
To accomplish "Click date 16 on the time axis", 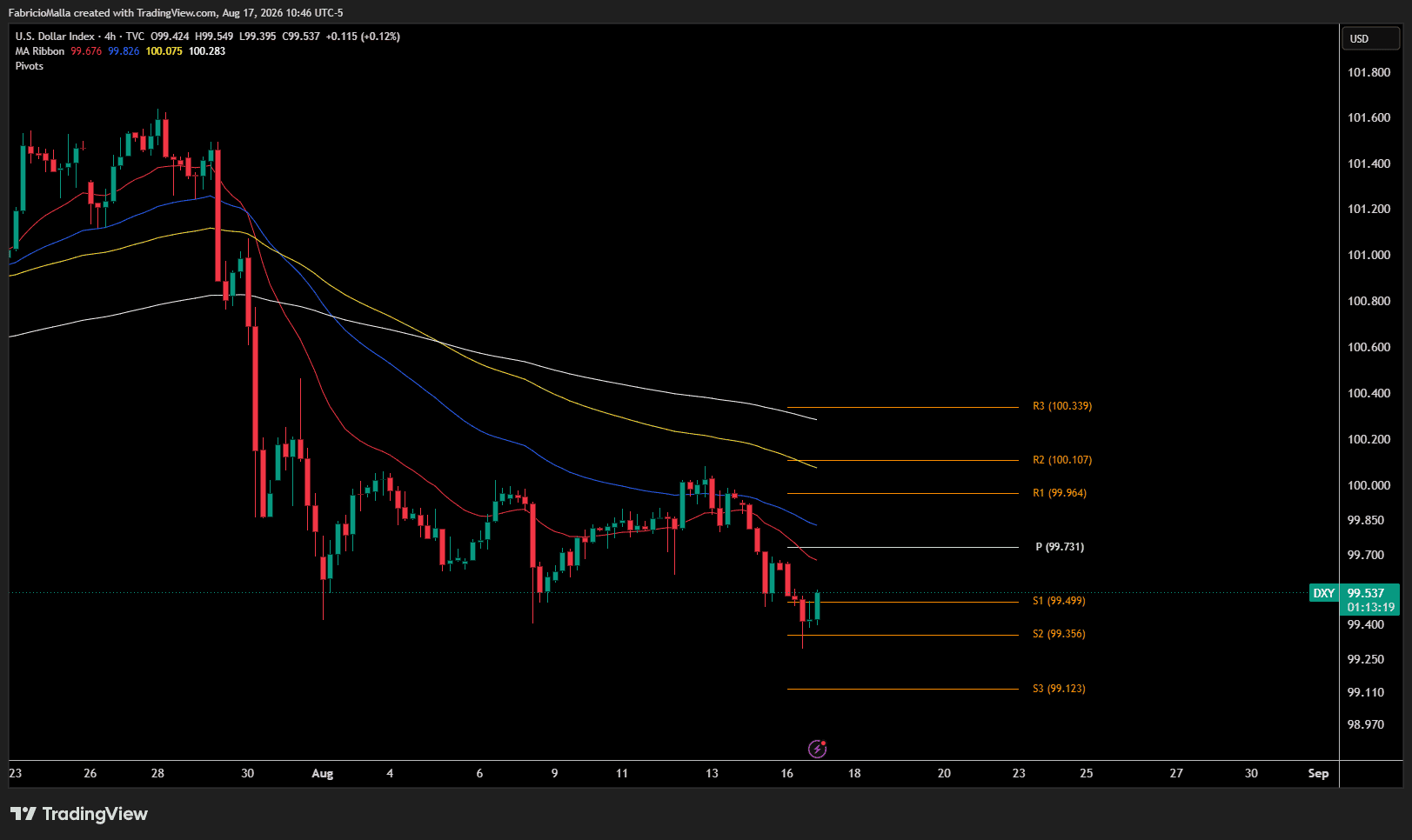I will tap(787, 773).
